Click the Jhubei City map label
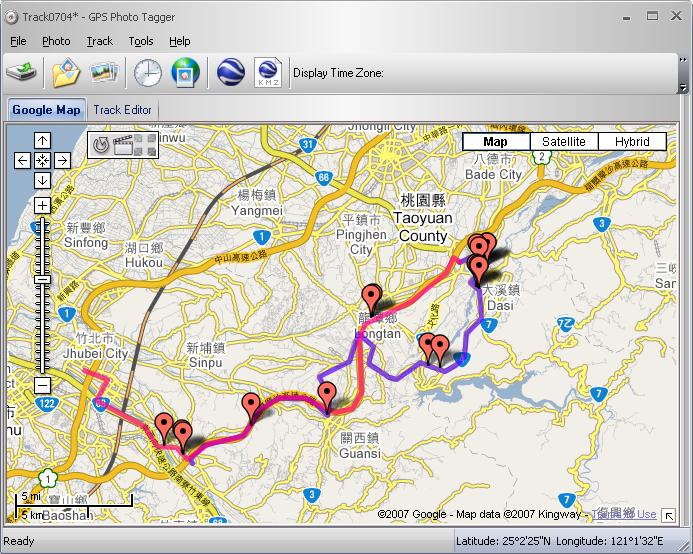This screenshot has height=554, width=693. point(95,346)
